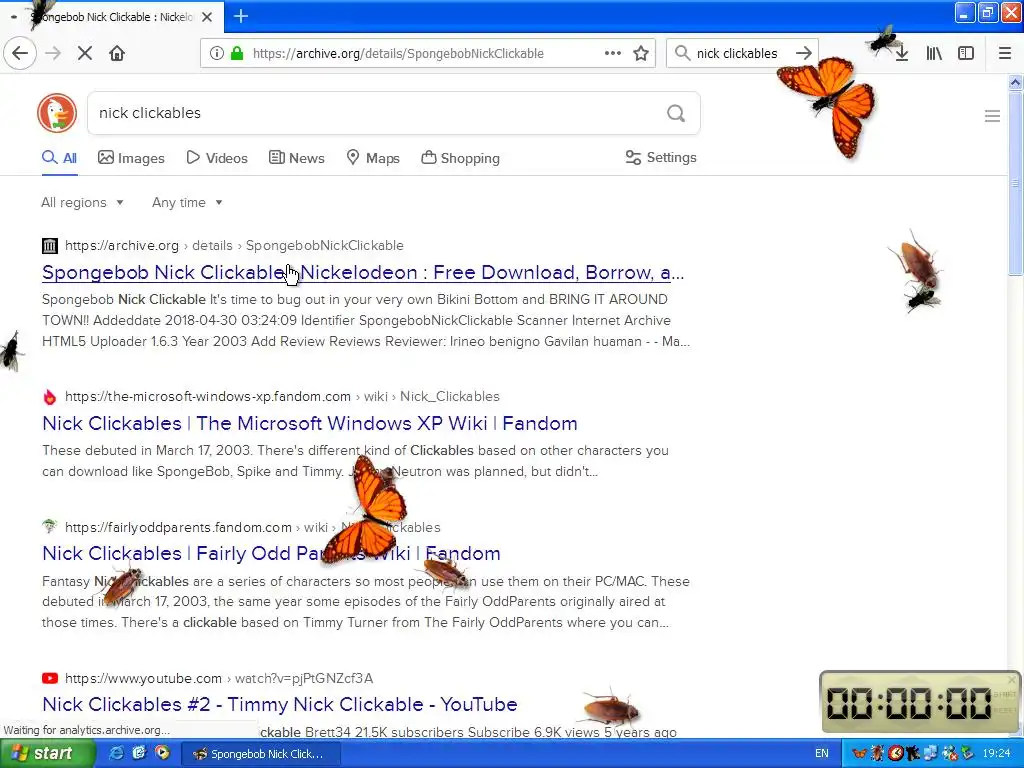Select the Spongebob Nick Click taskbar button
The image size is (1024, 768).
coord(261,754)
